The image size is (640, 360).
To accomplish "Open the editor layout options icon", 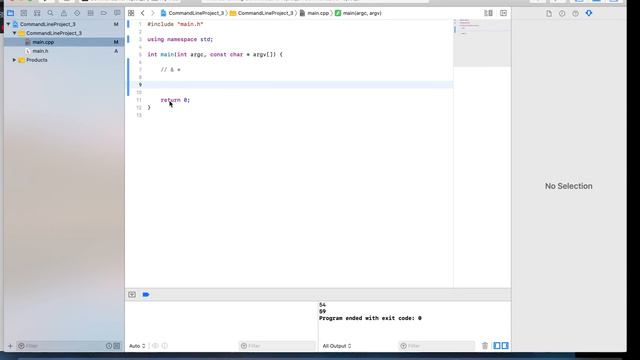I will pyautogui.click(x=488, y=13).
